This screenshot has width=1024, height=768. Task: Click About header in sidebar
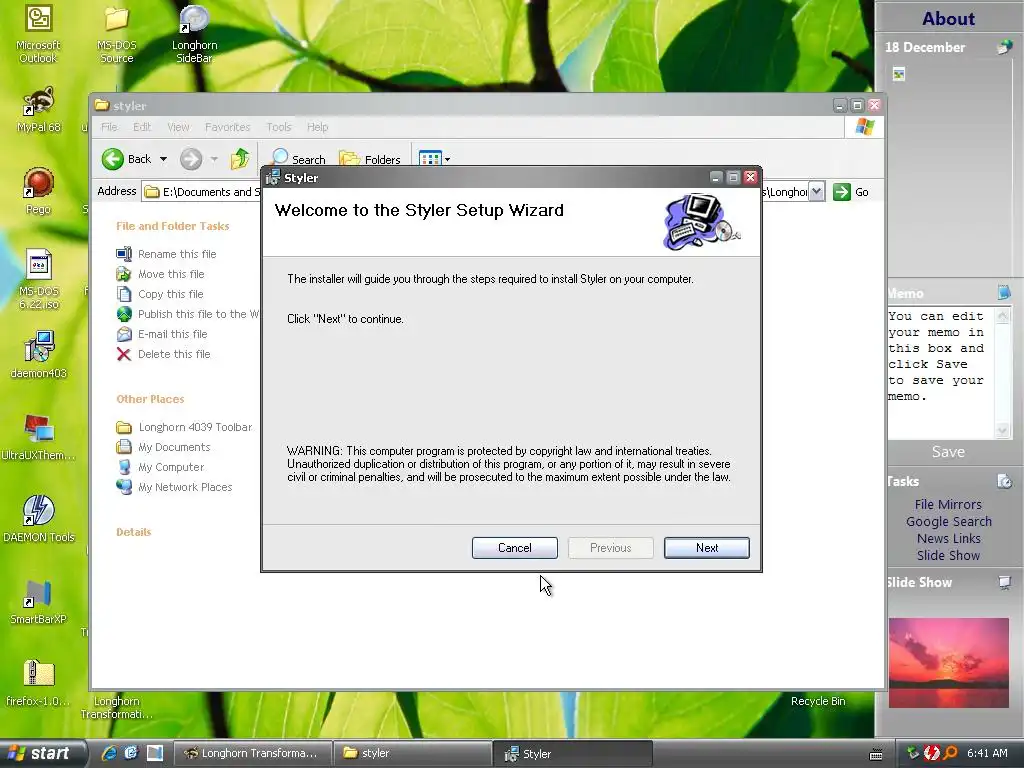coord(948,18)
